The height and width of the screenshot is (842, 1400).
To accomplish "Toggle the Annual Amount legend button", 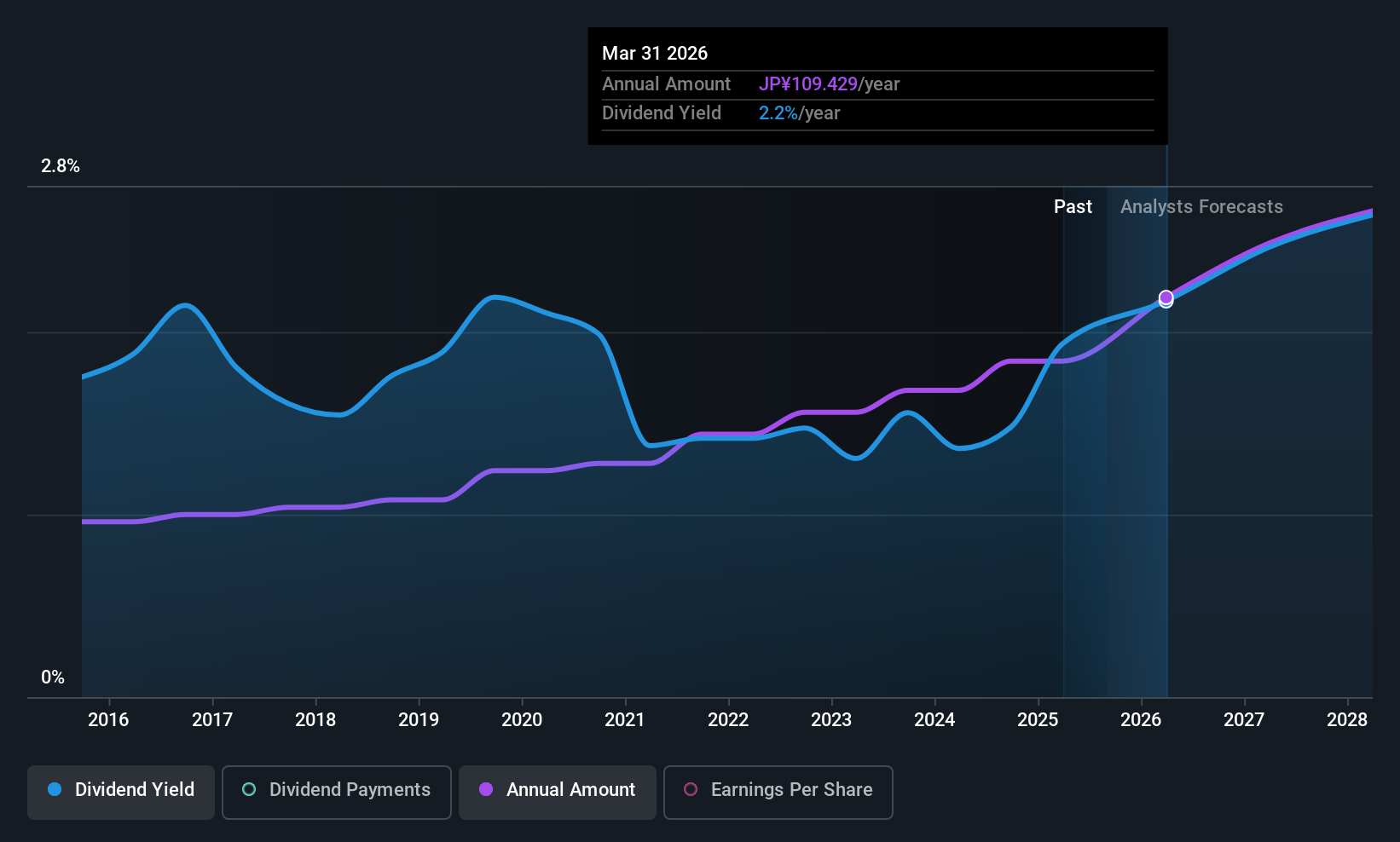I will click(x=558, y=792).
